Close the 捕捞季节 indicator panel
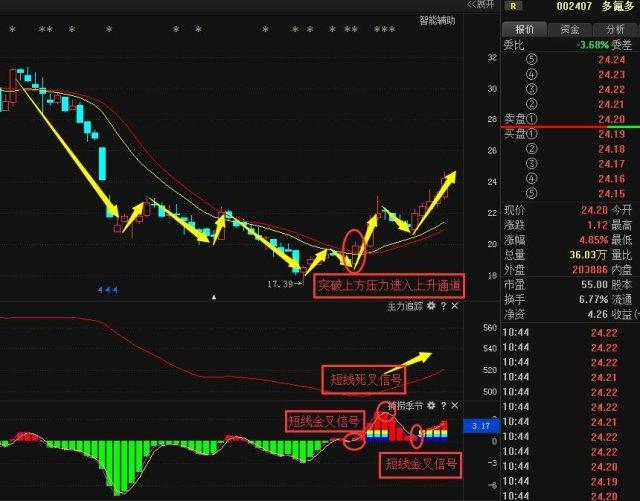 tap(455, 406)
